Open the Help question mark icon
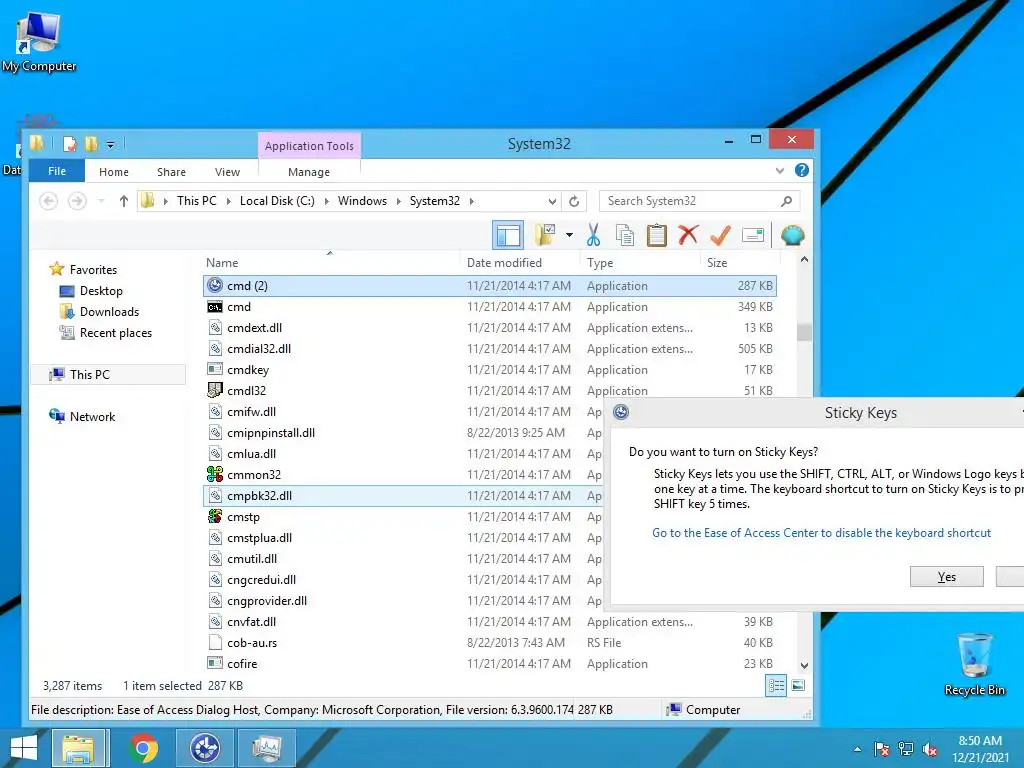This screenshot has height=768, width=1024. [802, 170]
